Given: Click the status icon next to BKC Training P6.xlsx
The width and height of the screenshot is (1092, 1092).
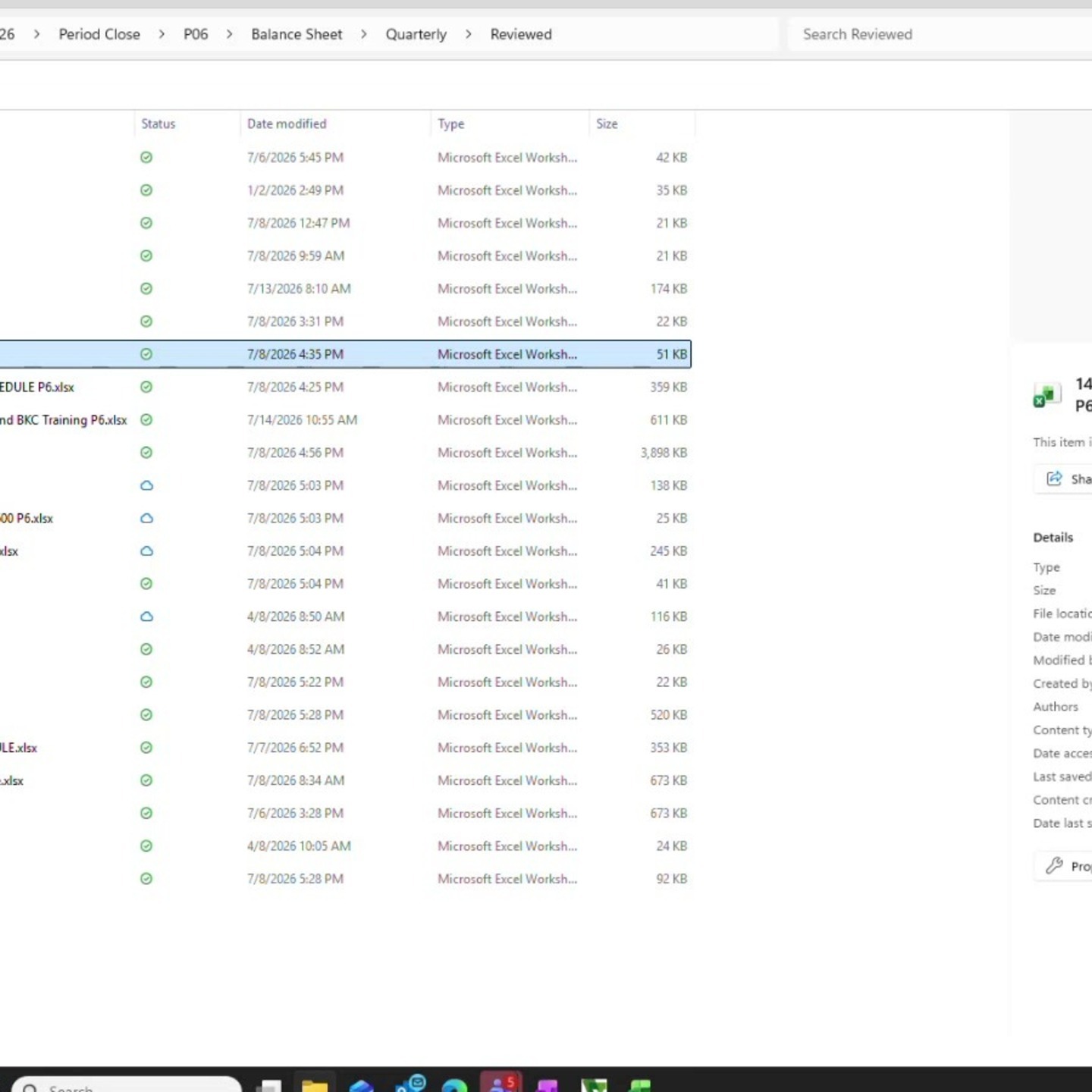Looking at the screenshot, I should (146, 420).
